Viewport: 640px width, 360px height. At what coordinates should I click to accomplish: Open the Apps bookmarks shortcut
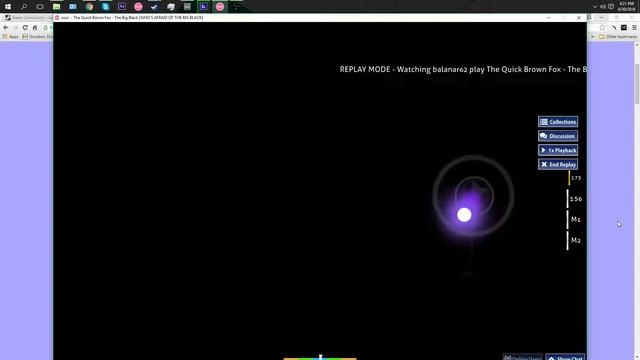11,36
